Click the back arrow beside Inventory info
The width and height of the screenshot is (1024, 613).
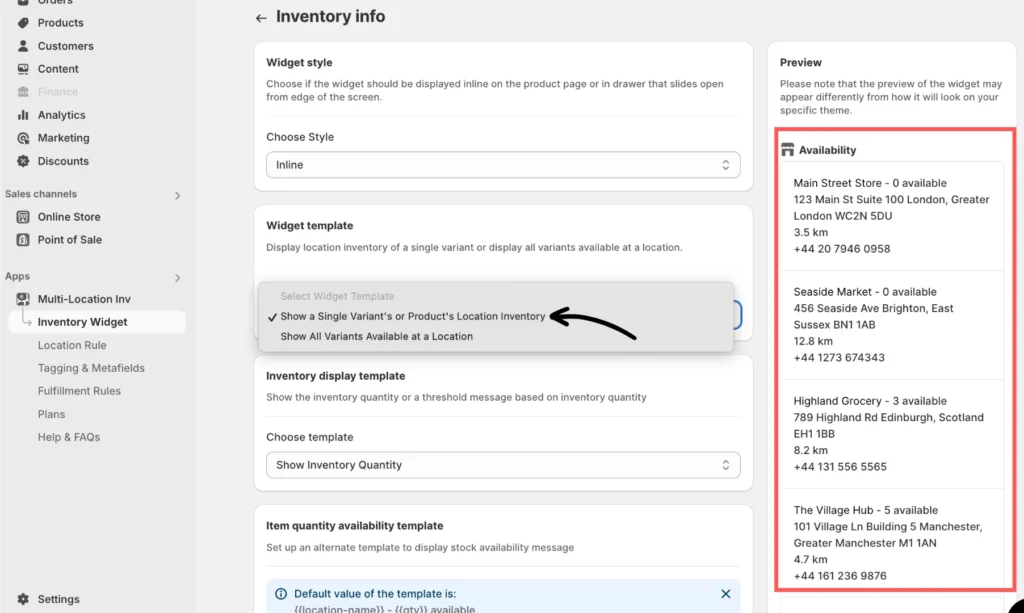click(x=261, y=18)
